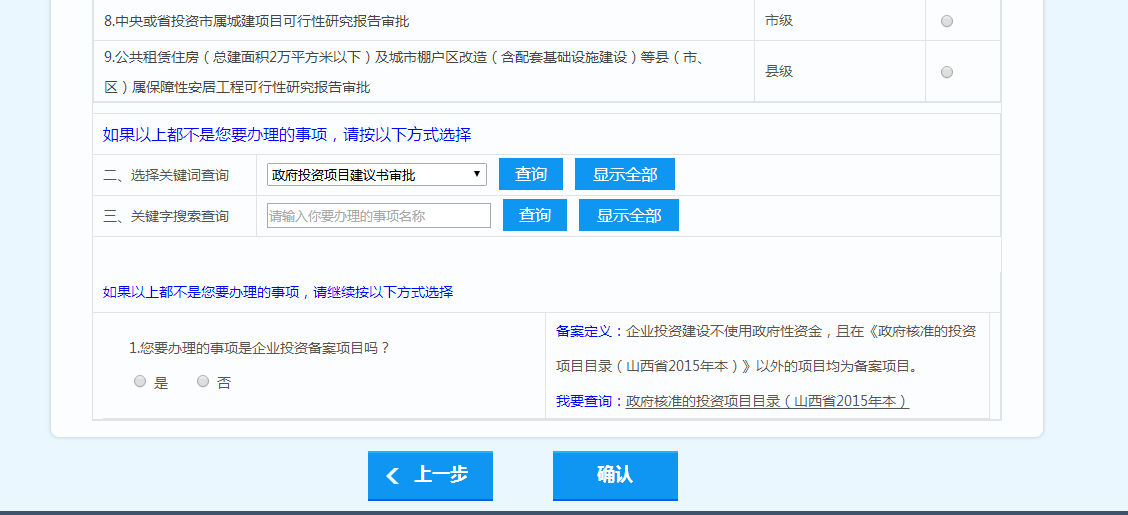Choose 是 radio for 企业投资备案项目 question

point(140,381)
